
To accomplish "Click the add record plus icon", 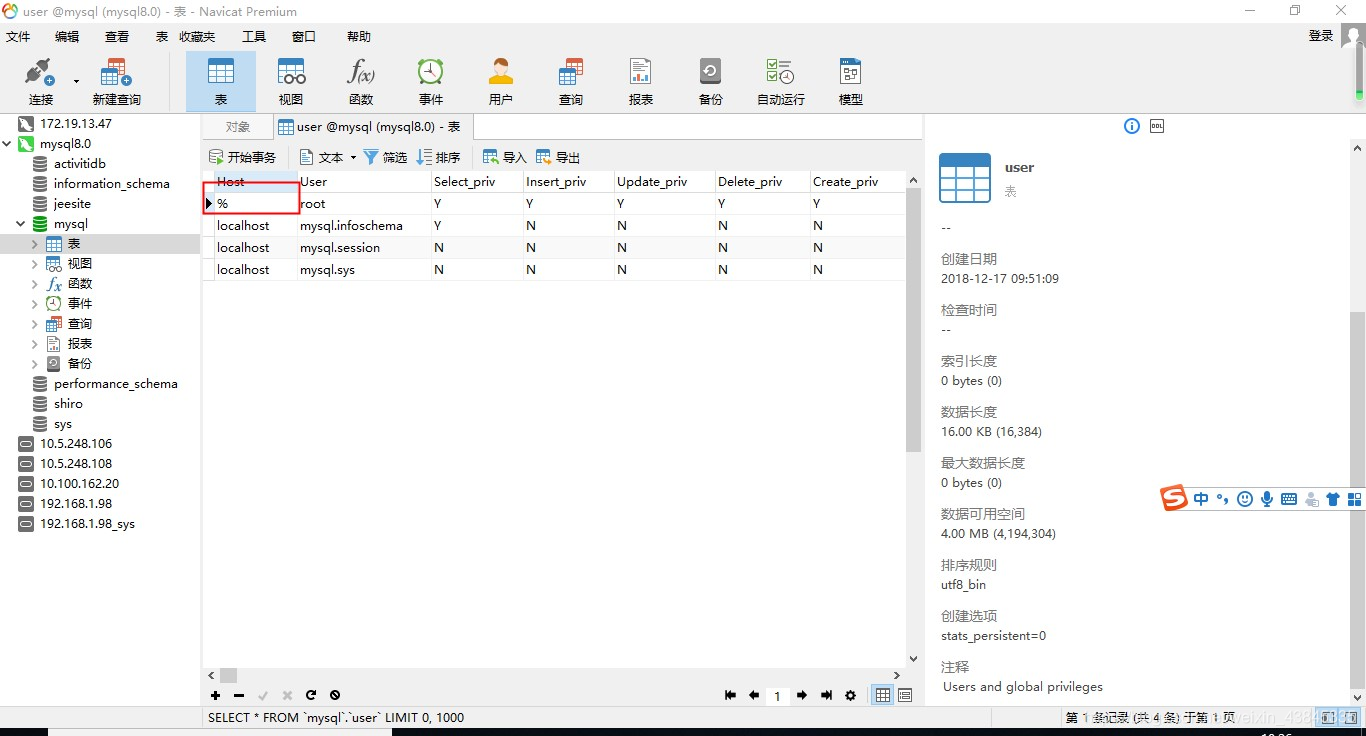I will (215, 695).
